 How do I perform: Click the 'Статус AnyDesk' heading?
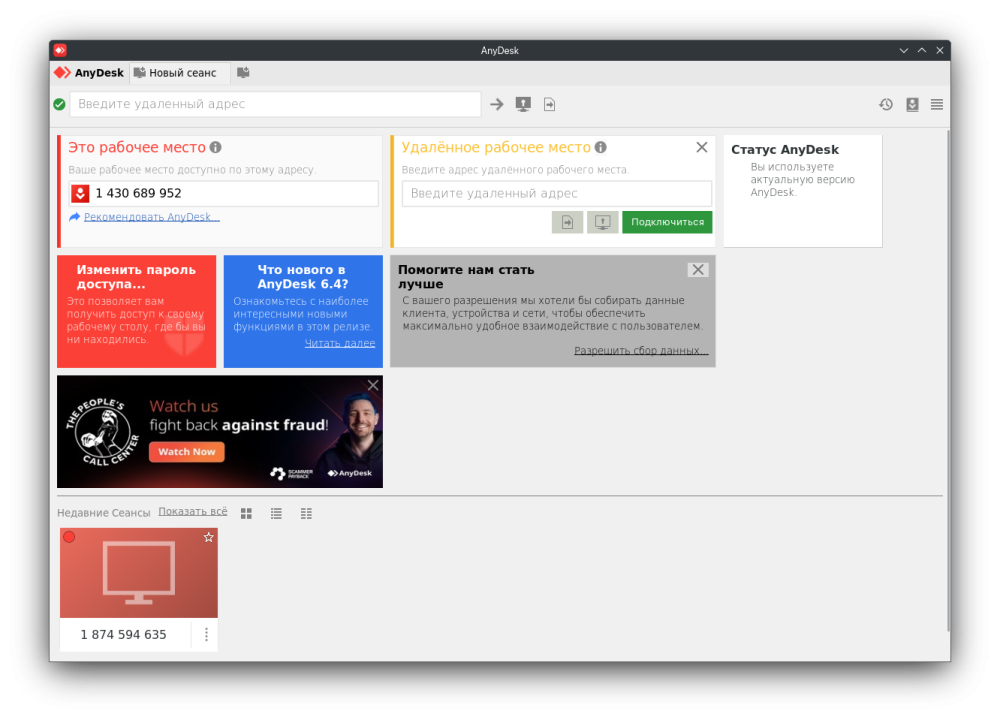click(x=784, y=150)
